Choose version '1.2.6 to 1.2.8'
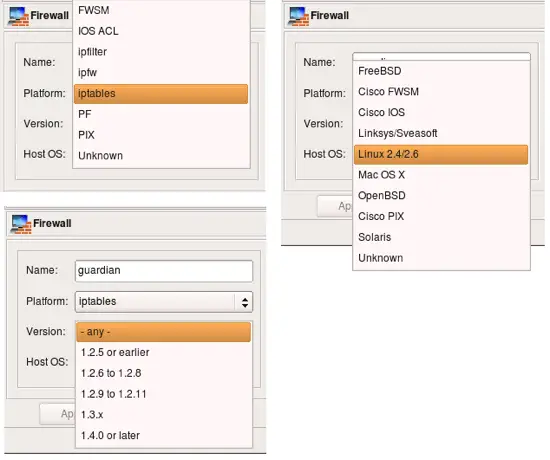Viewport: 550px width, 460px height. 164,373
